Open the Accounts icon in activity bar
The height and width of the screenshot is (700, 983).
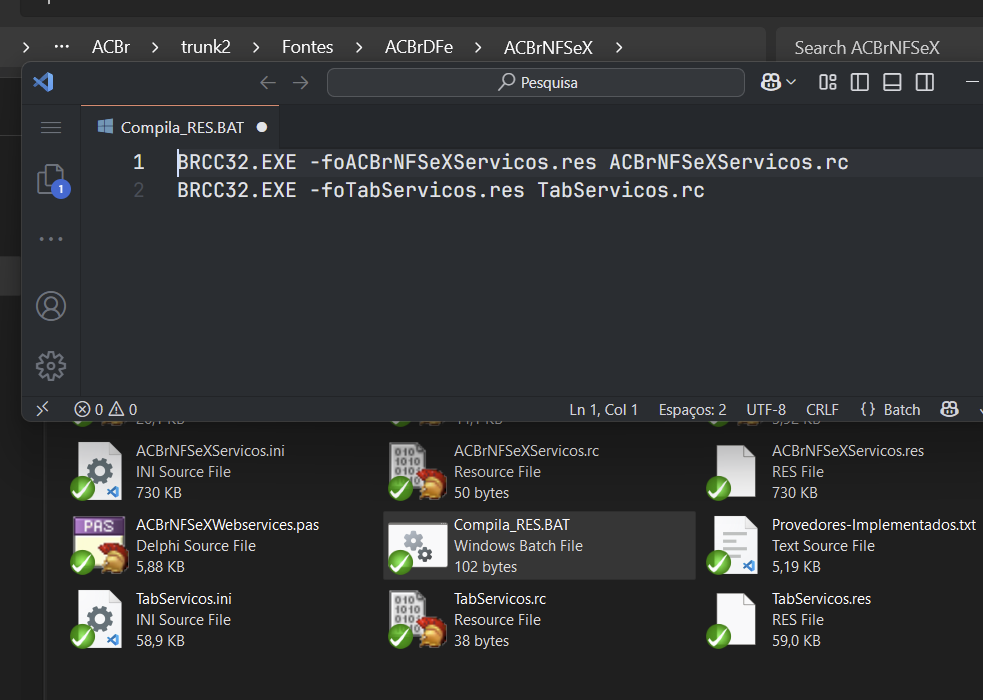coord(51,306)
